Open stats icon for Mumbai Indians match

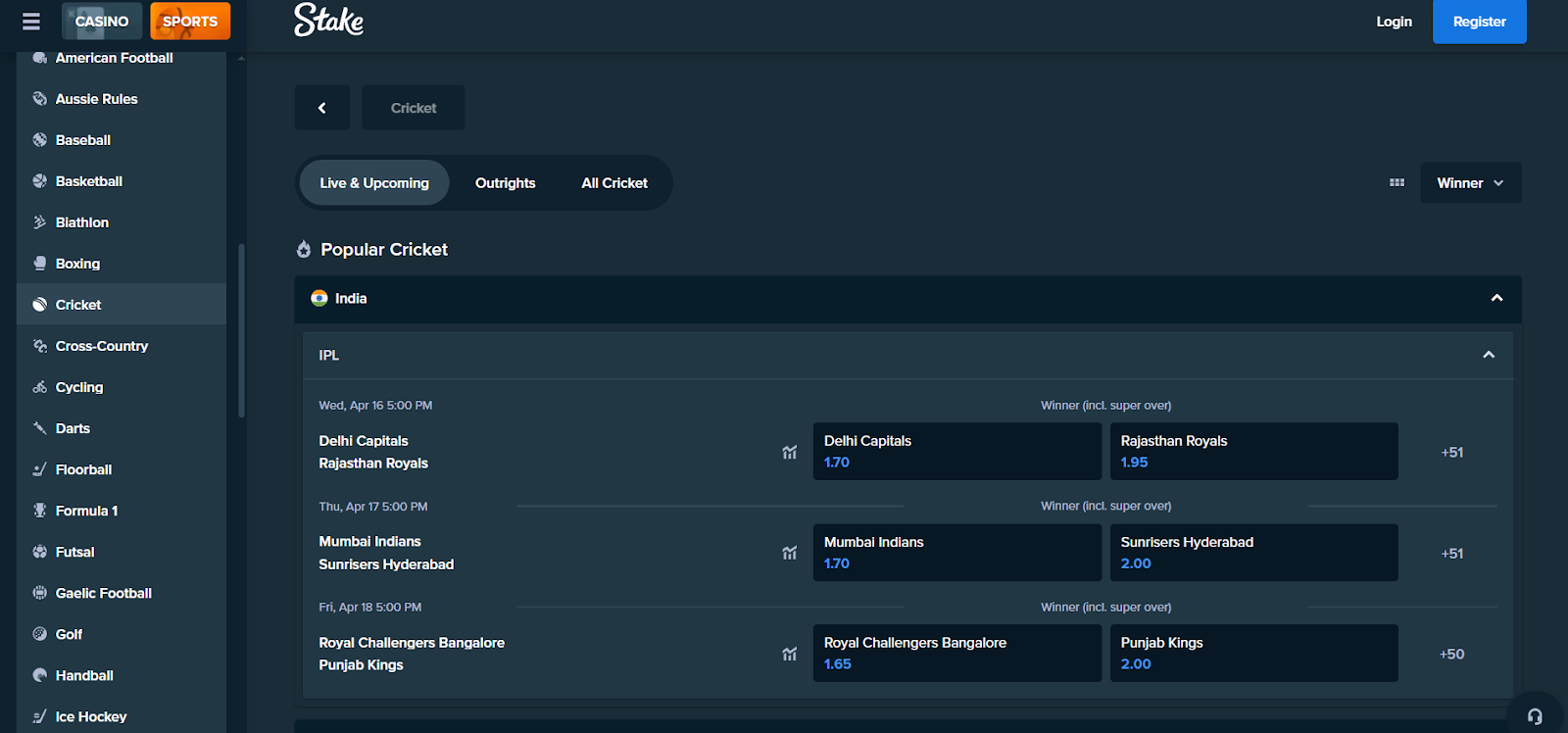[x=789, y=553]
